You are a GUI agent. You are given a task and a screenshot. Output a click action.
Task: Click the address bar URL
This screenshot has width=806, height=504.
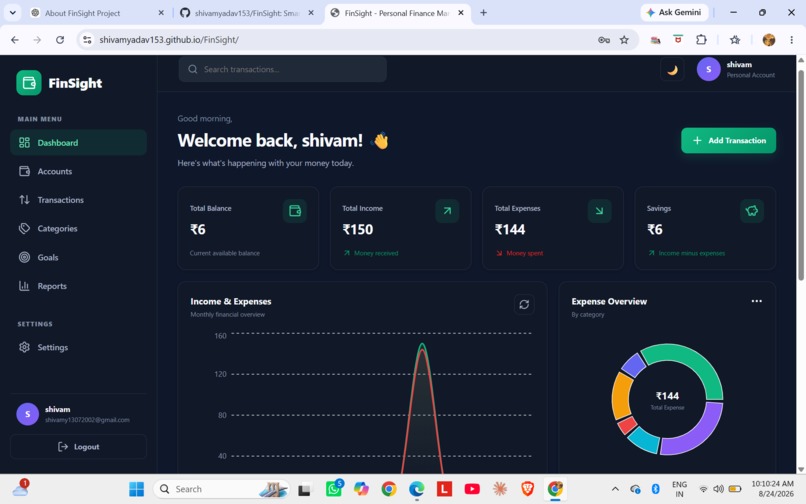coord(169,40)
